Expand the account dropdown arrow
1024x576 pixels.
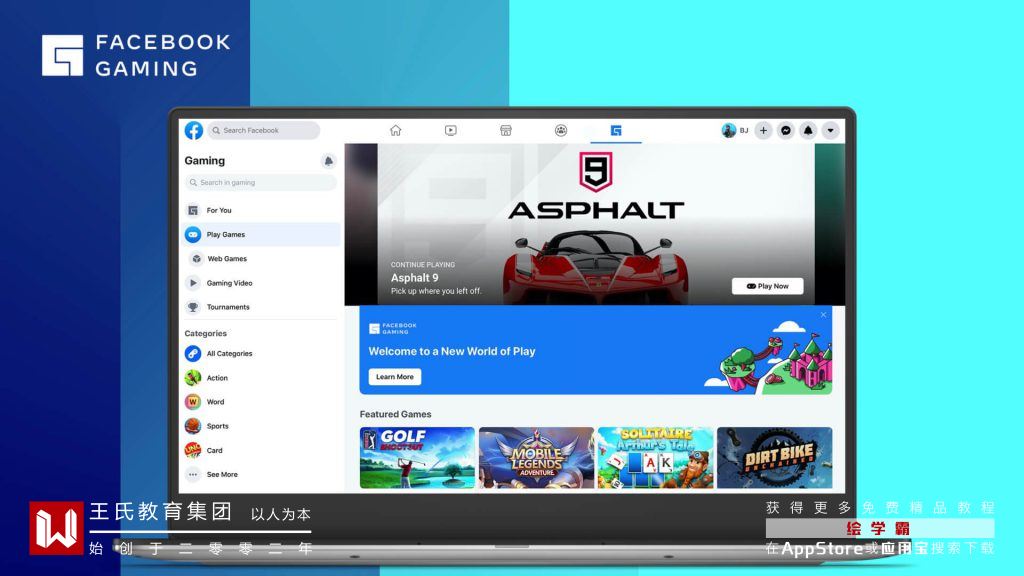tap(831, 131)
